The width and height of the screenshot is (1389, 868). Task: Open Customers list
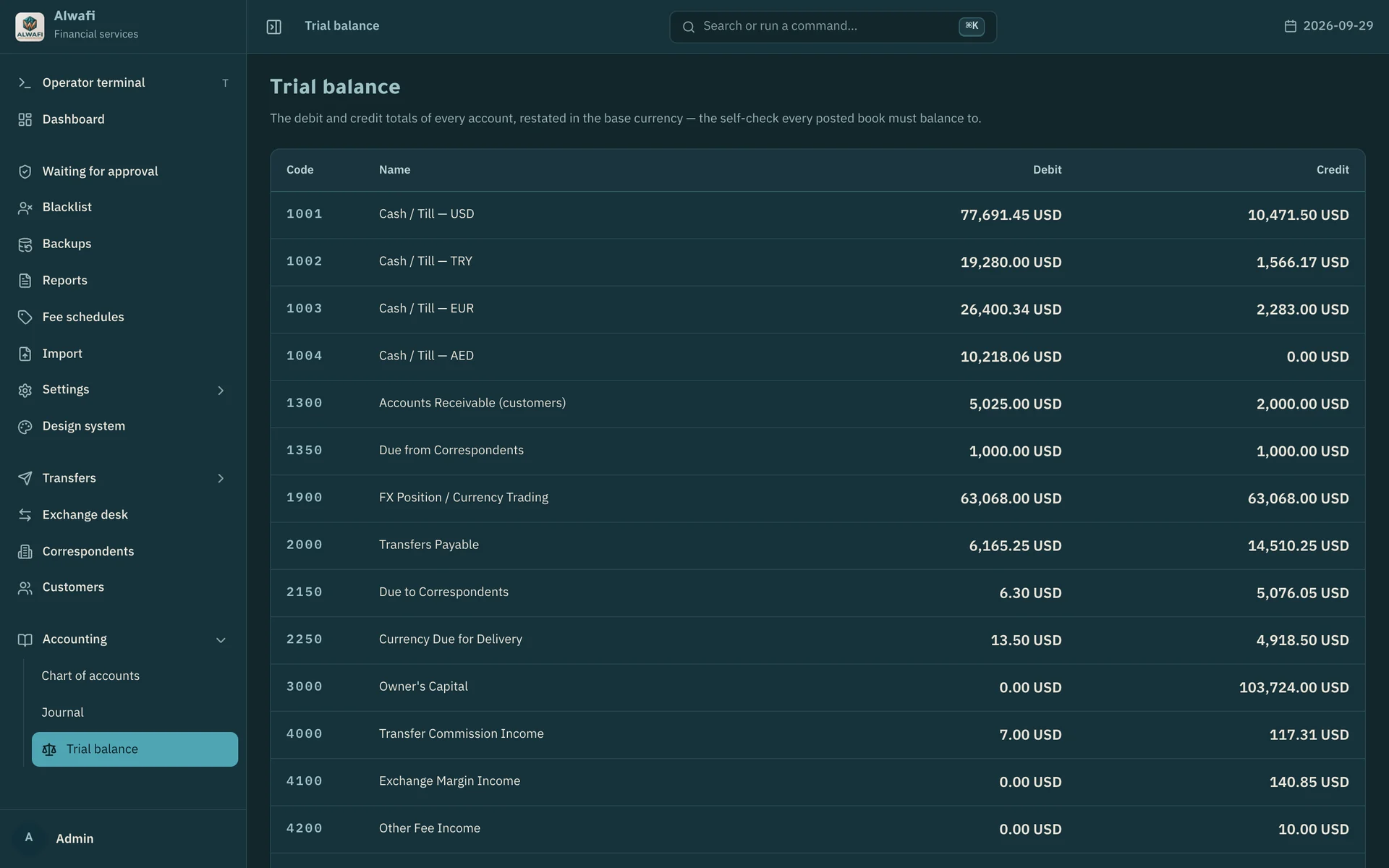point(123,587)
